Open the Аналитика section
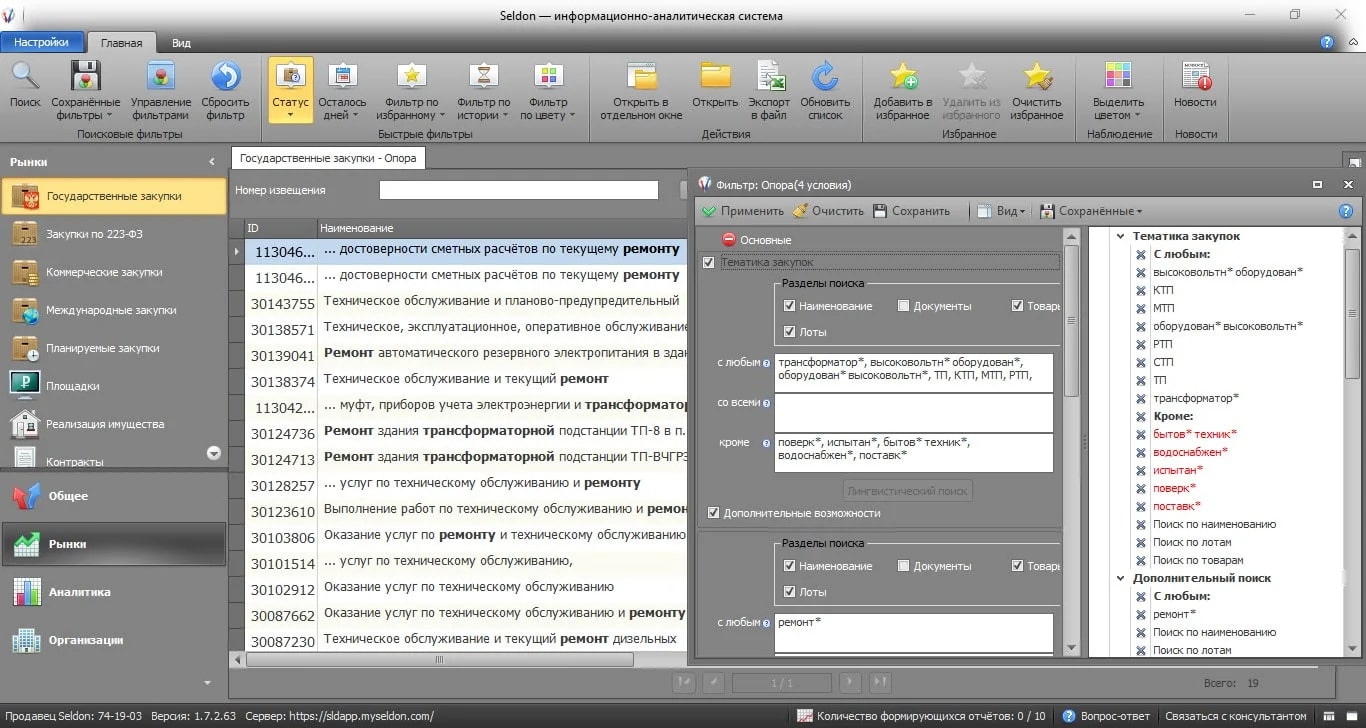The width and height of the screenshot is (1366, 728). pyautogui.click(x=114, y=592)
